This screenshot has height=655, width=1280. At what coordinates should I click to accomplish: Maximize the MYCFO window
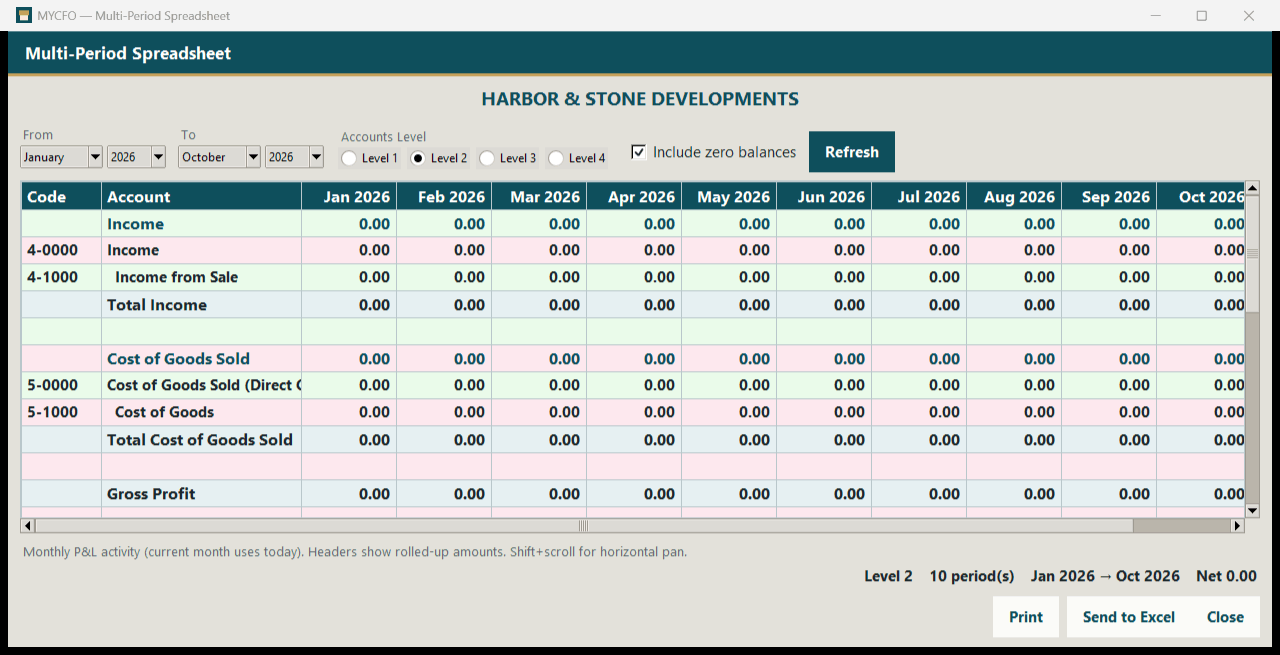click(1202, 15)
